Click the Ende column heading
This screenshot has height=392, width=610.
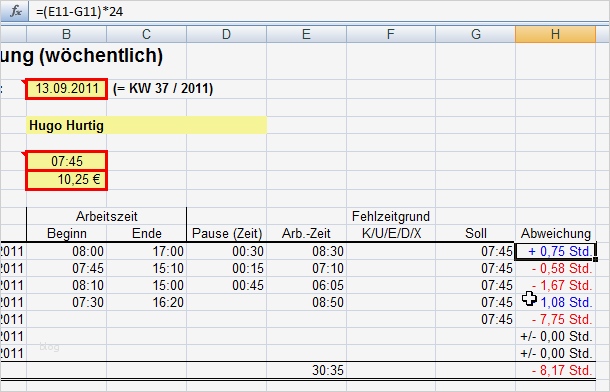pyautogui.click(x=147, y=233)
